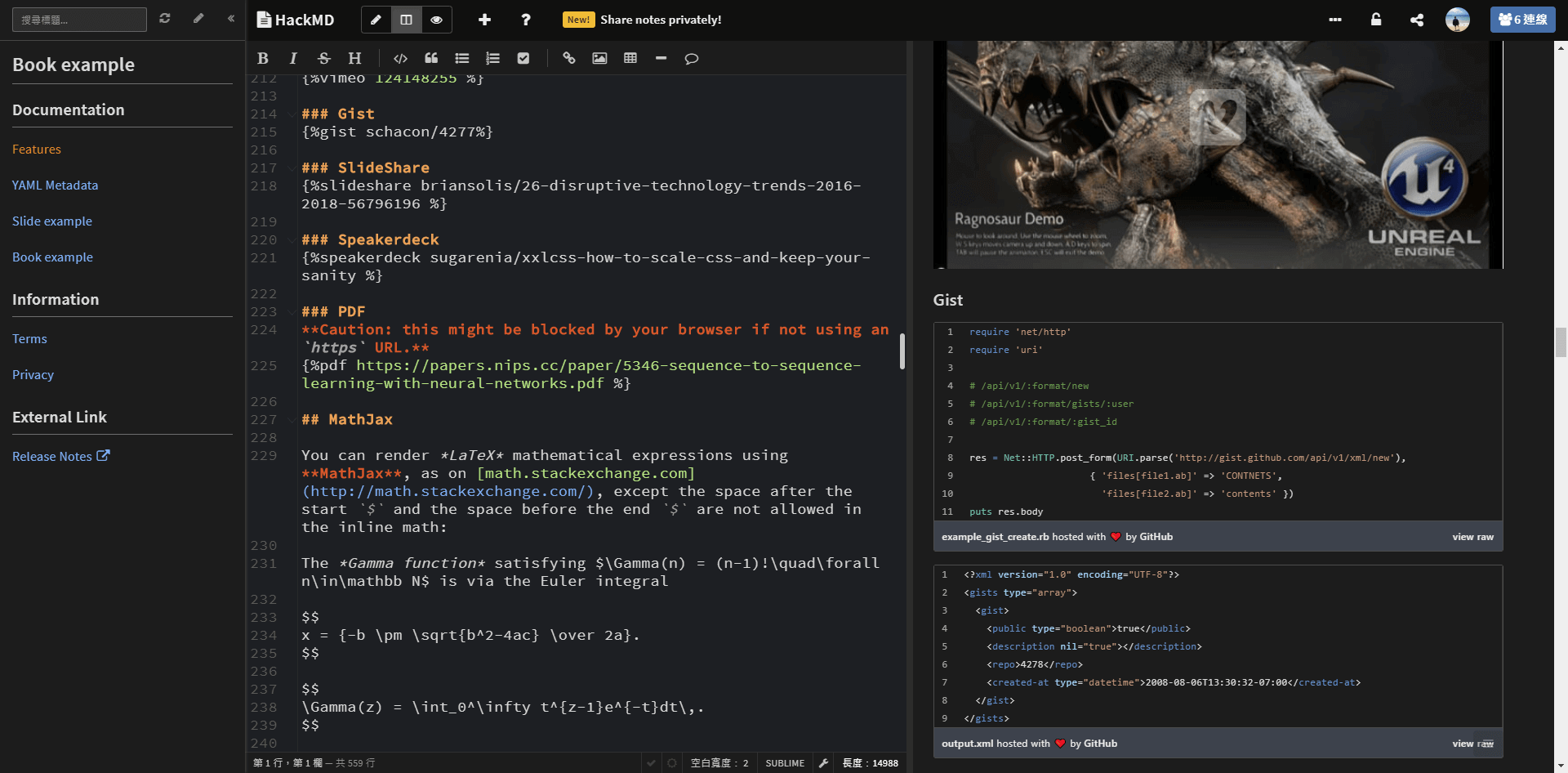Open the Privacy page
Viewport: 1568px width, 773px height.
33,375
